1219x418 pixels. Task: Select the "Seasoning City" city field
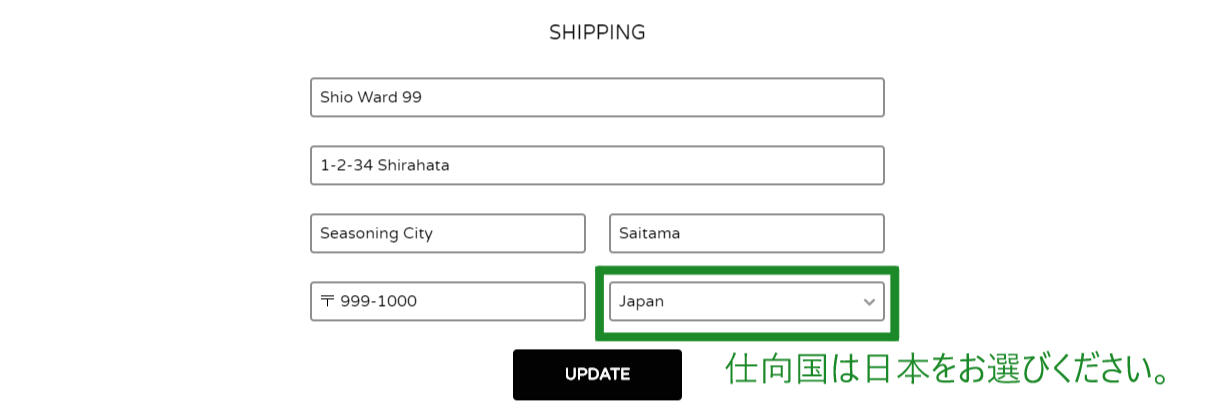click(448, 234)
